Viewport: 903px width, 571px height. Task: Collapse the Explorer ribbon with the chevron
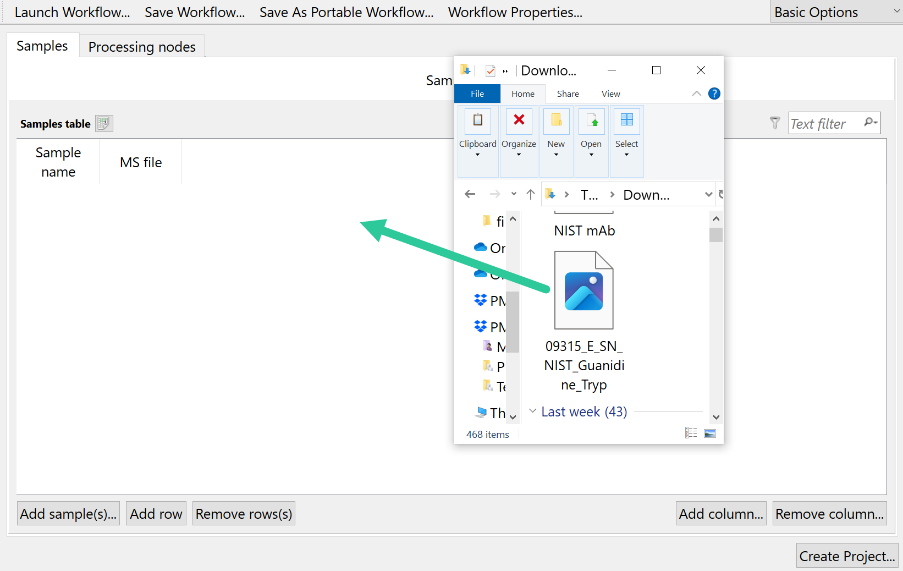click(x=696, y=93)
